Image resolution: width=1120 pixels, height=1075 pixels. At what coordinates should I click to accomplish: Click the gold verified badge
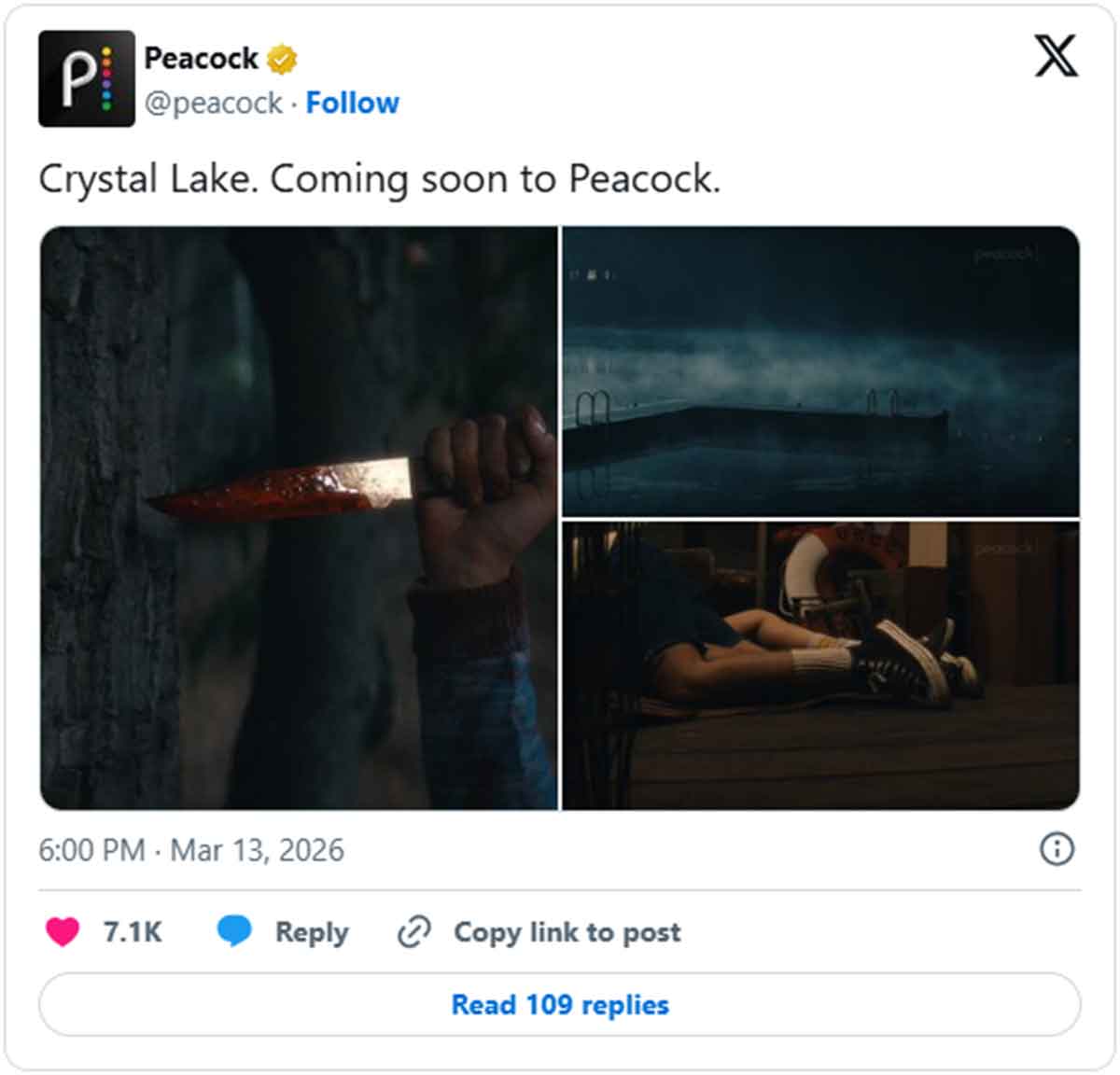282,59
